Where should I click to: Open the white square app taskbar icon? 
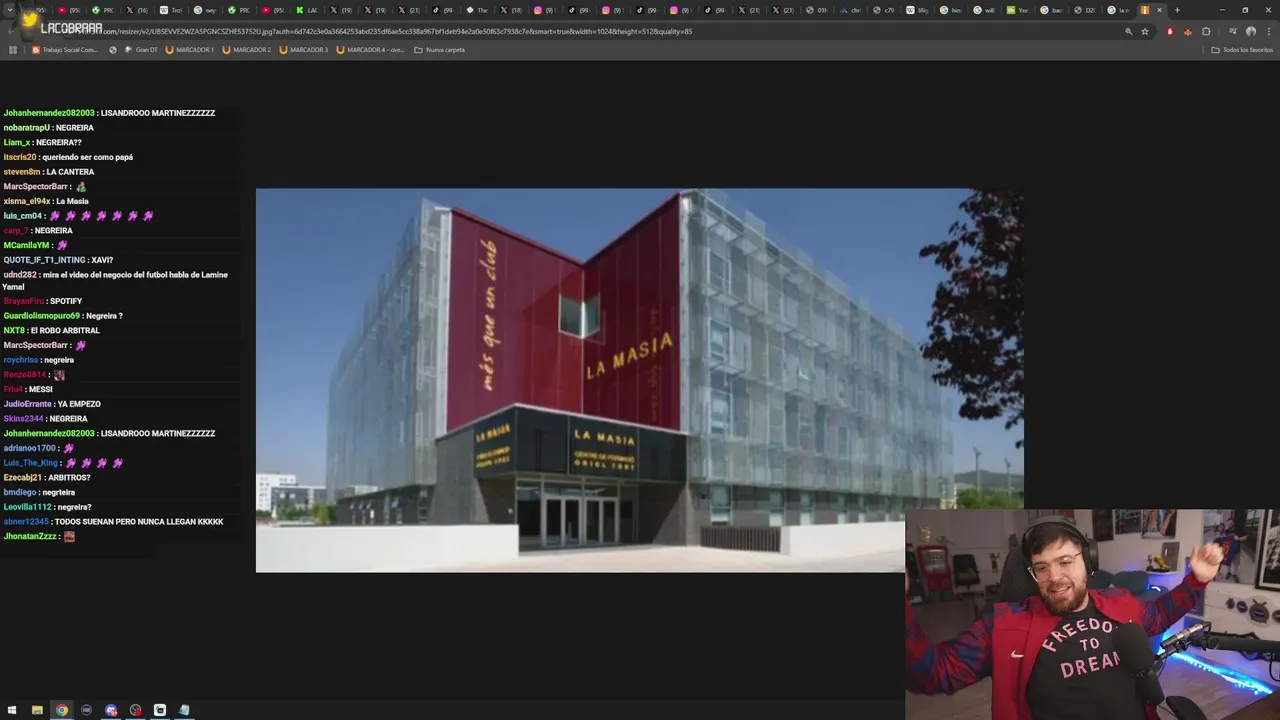click(160, 710)
